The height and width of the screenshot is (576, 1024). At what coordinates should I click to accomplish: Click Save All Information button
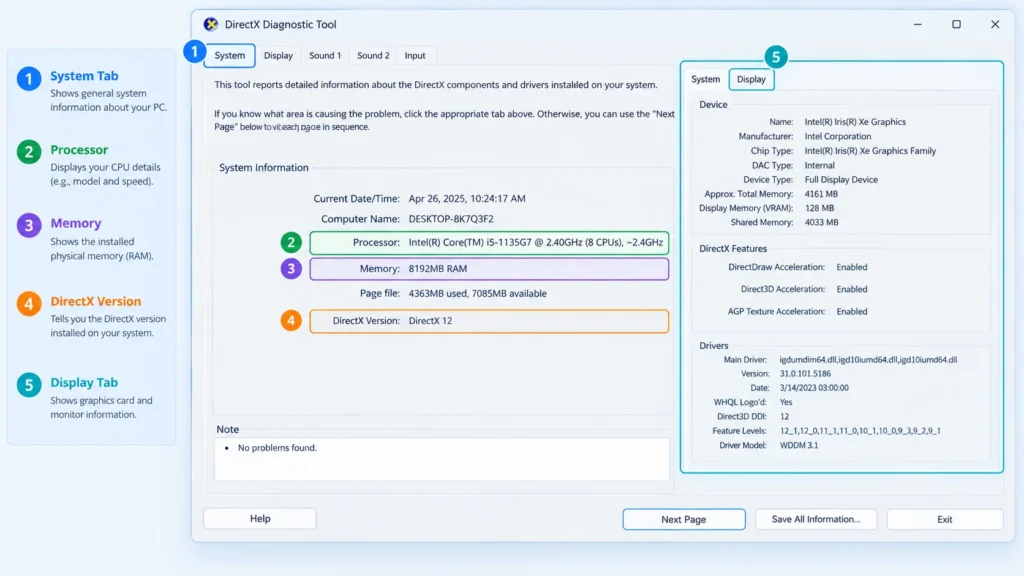816,519
